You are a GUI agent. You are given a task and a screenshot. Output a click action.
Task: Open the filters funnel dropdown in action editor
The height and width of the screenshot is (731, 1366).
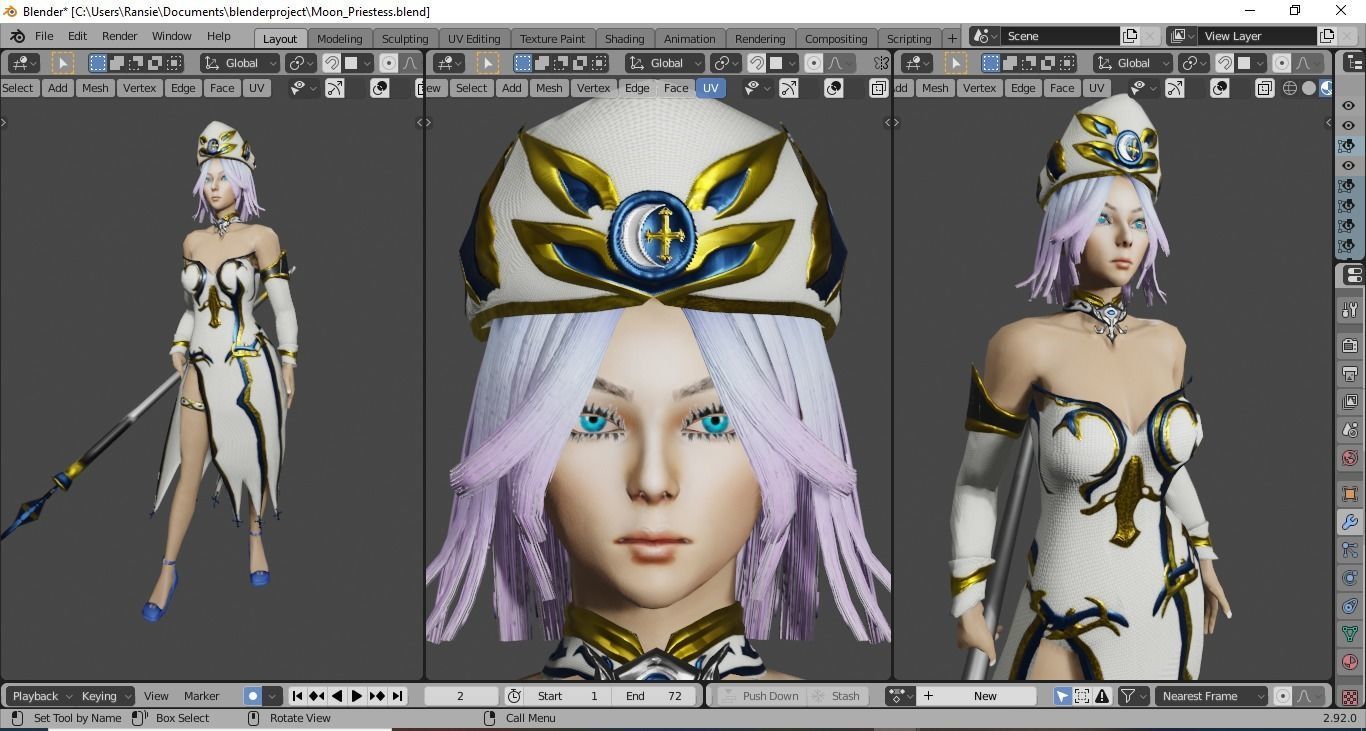click(1133, 696)
